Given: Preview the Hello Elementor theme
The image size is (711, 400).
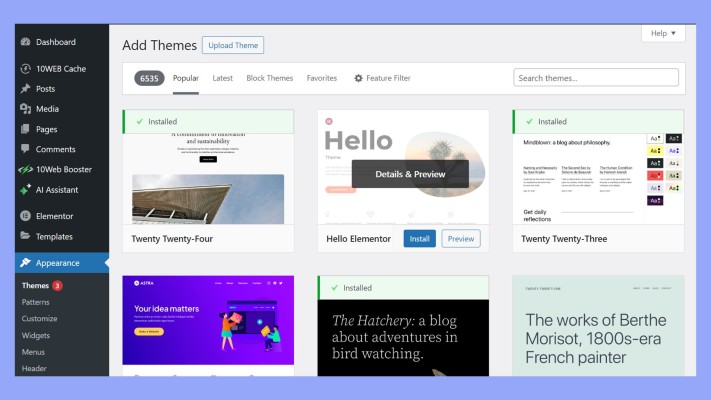Looking at the screenshot, I should (x=460, y=239).
